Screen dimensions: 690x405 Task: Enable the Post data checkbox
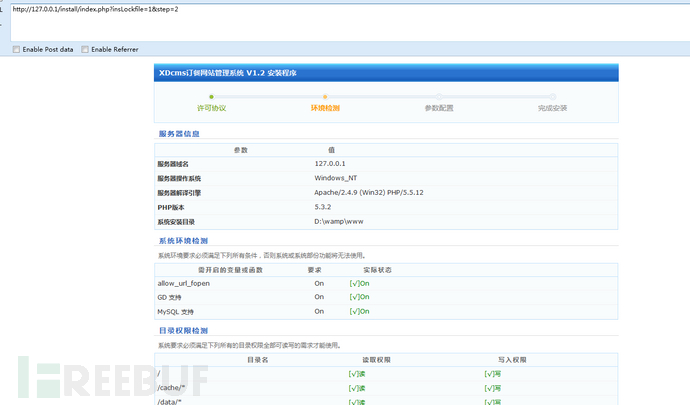point(16,49)
